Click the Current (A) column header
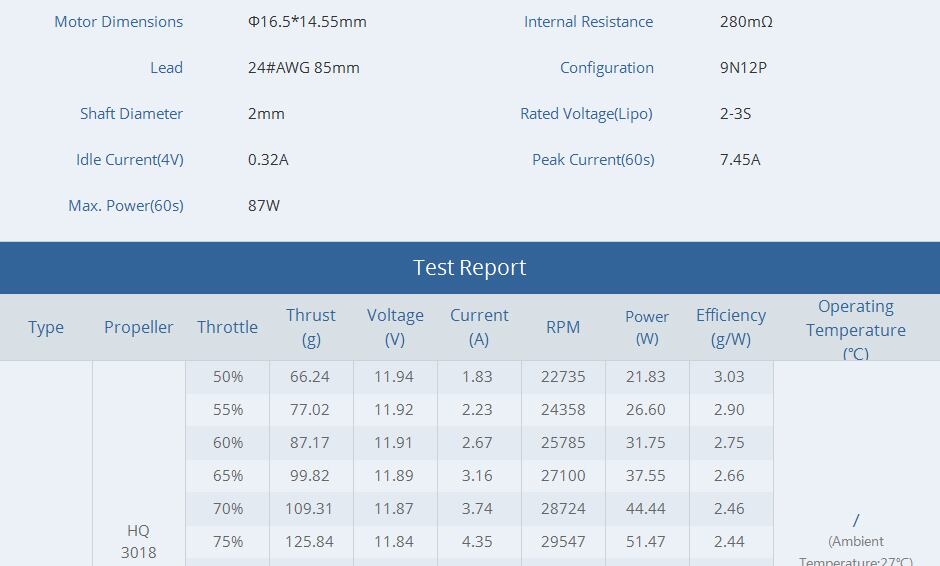 pos(479,327)
